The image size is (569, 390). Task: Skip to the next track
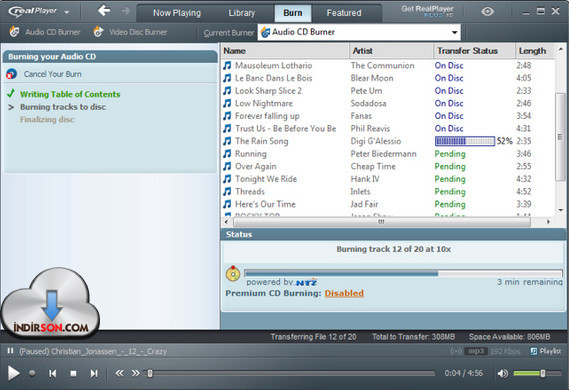point(94,373)
